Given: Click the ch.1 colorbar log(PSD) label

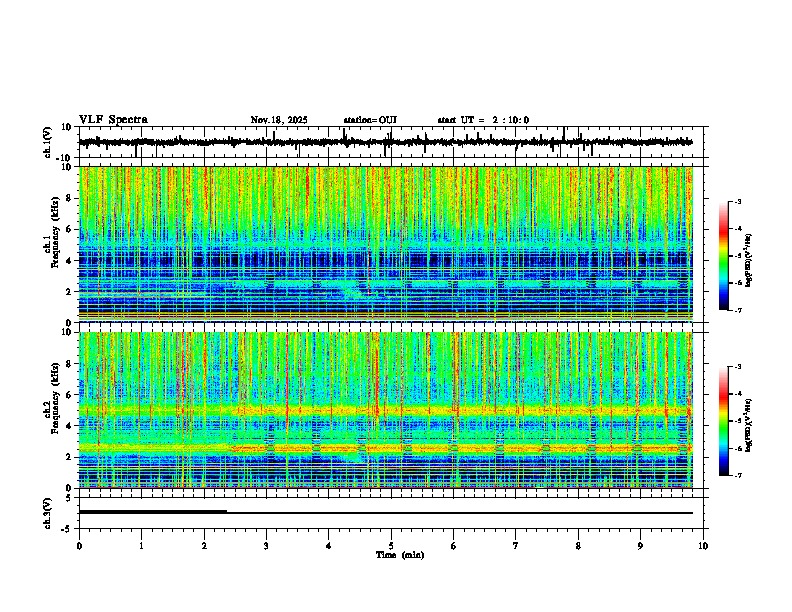Looking at the screenshot, I should [x=749, y=260].
